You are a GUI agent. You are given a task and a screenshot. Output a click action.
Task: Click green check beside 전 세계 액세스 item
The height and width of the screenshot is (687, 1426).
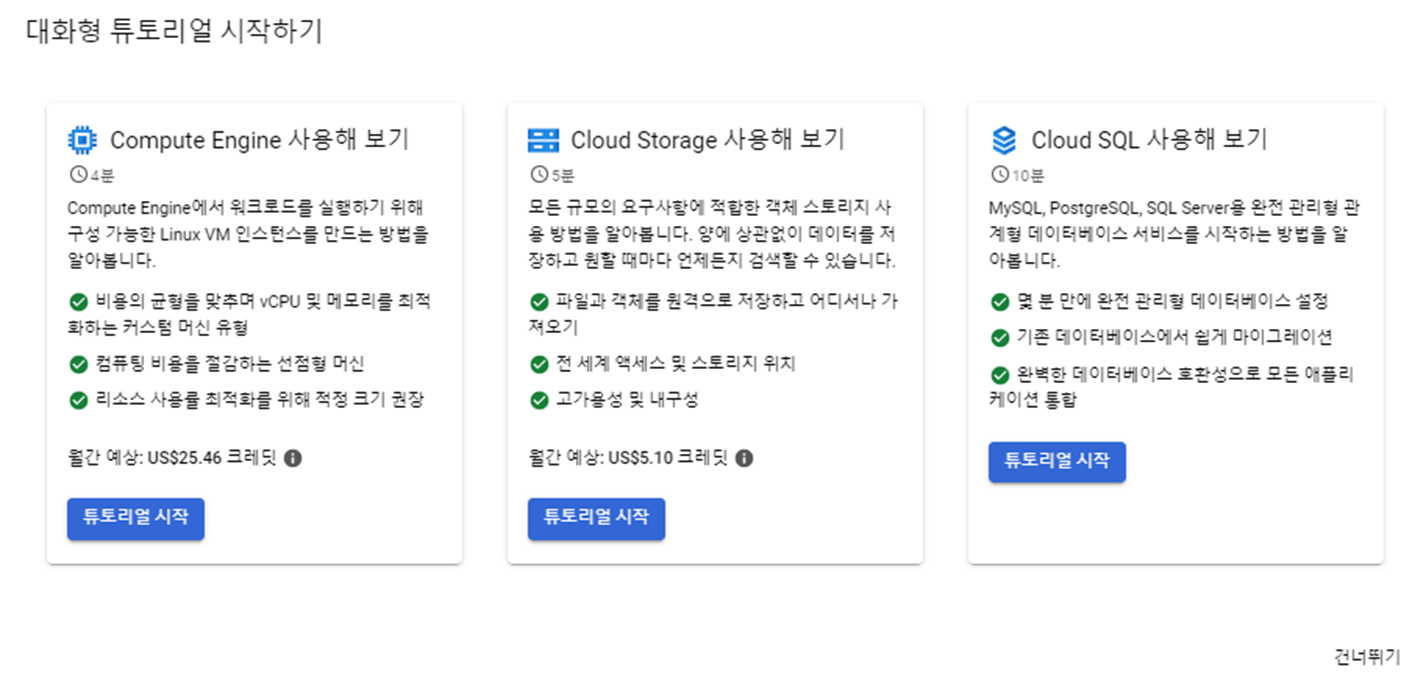click(x=539, y=363)
